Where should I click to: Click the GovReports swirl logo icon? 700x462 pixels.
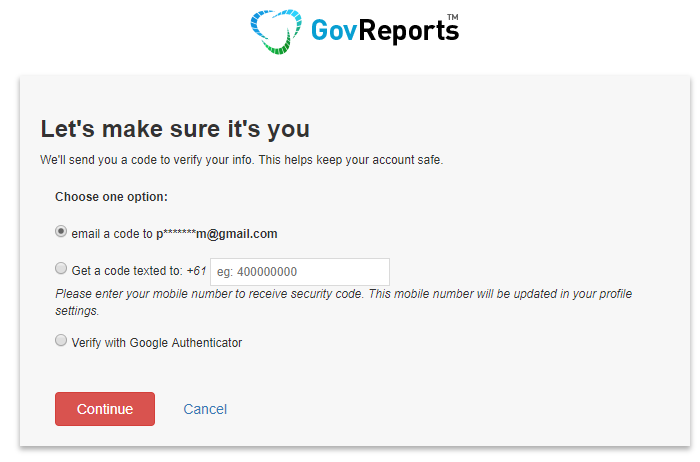click(276, 32)
